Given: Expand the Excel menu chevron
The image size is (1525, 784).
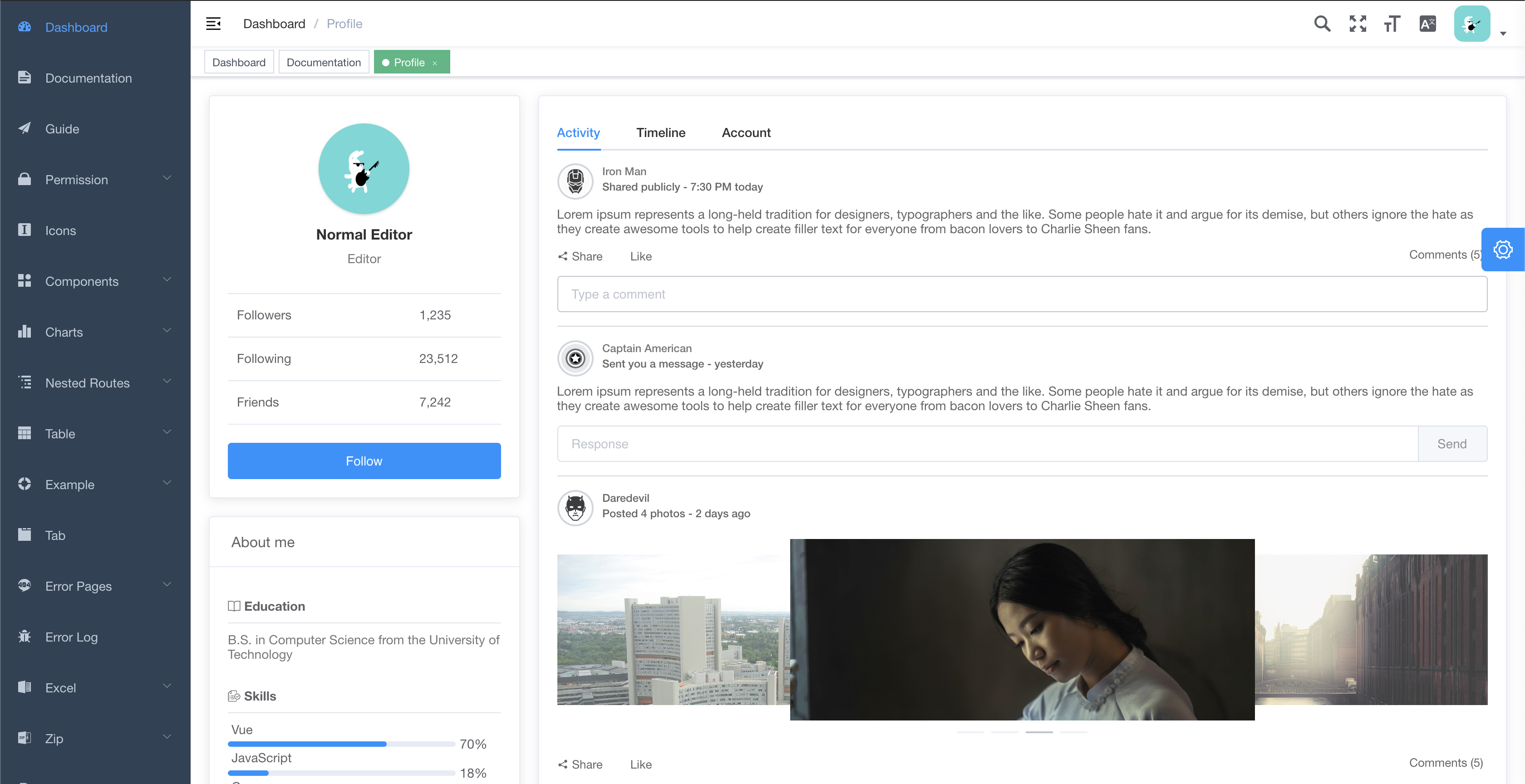Looking at the screenshot, I should [x=167, y=686].
